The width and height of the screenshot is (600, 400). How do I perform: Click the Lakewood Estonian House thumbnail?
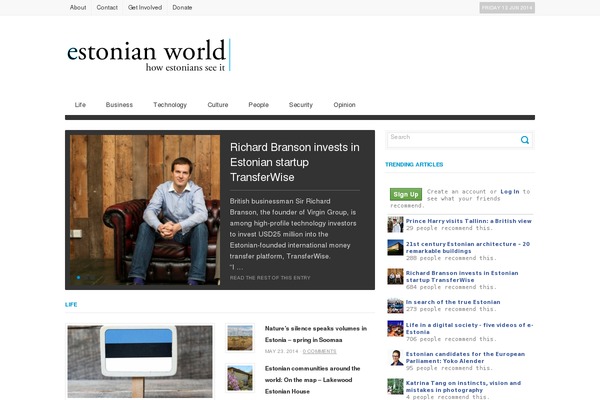click(240, 378)
